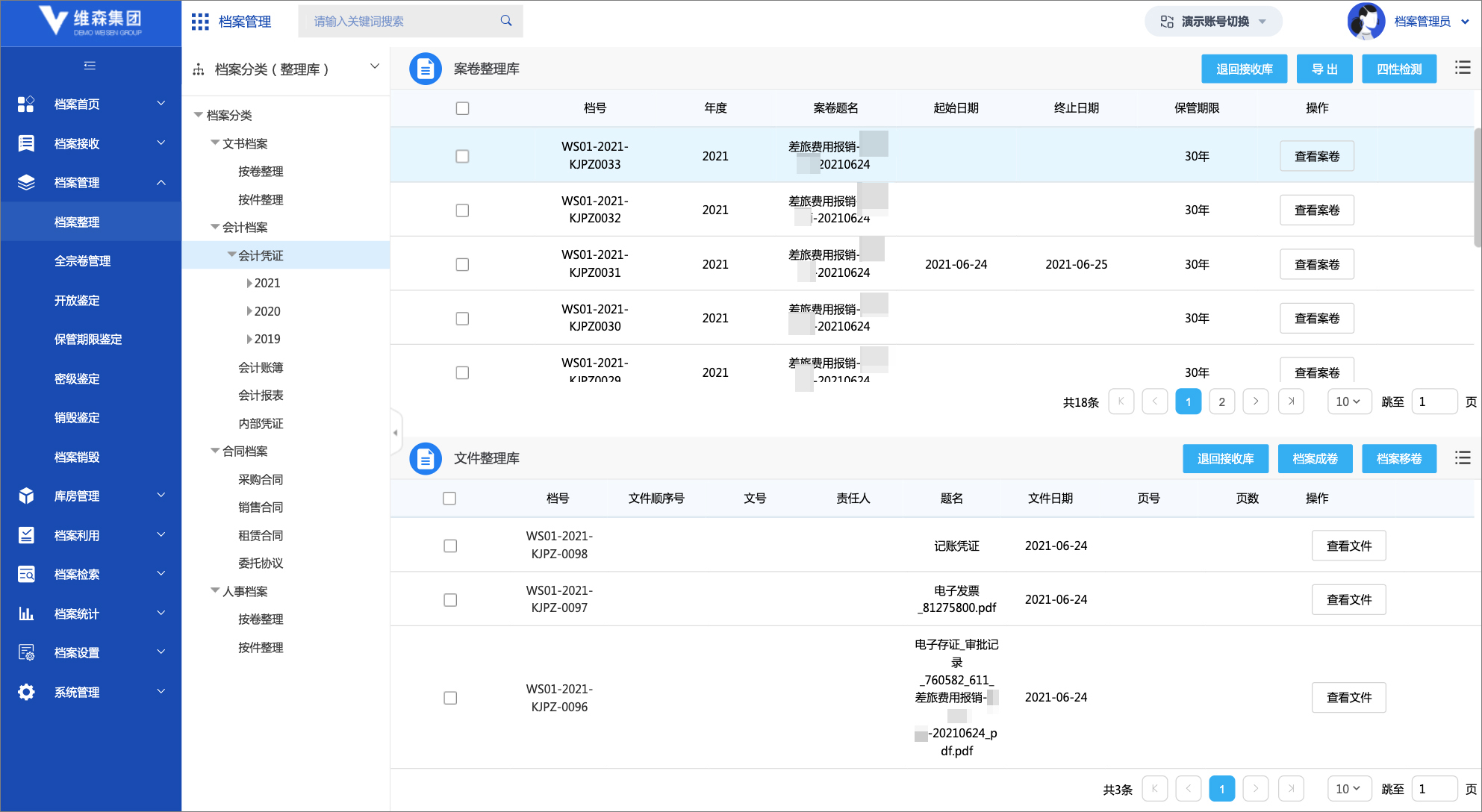Click the 档案成卷 button
Screen dimensions: 1482x812
click(x=1315, y=458)
